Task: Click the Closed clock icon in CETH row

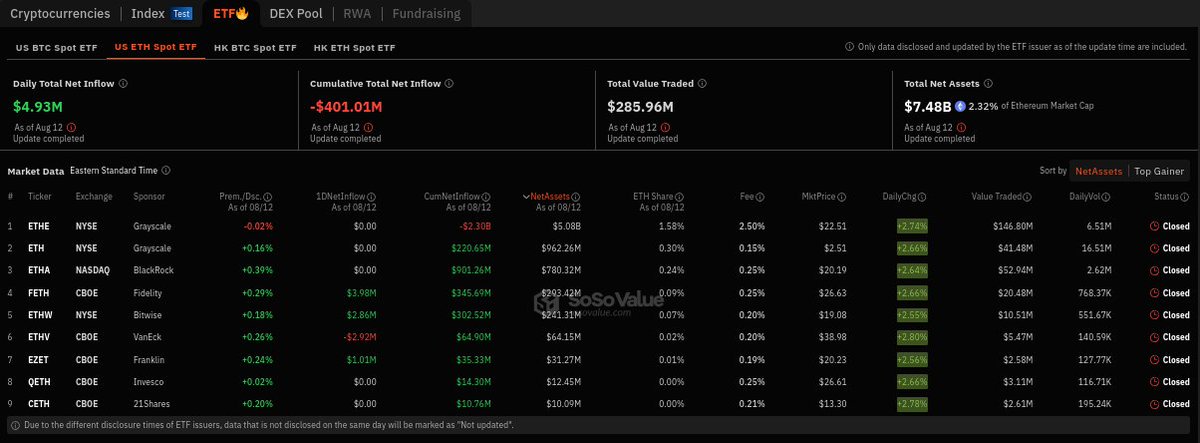Action: (1155, 402)
